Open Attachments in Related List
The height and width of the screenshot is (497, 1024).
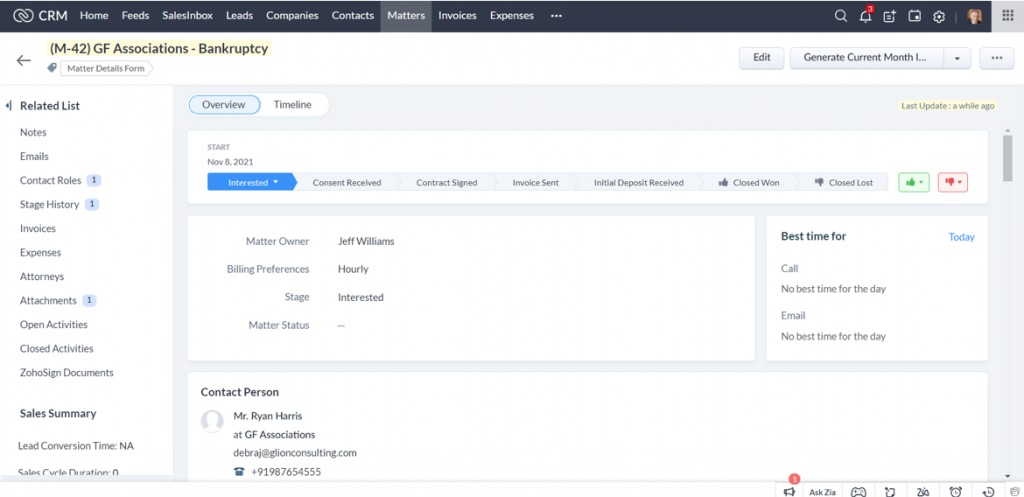click(48, 300)
